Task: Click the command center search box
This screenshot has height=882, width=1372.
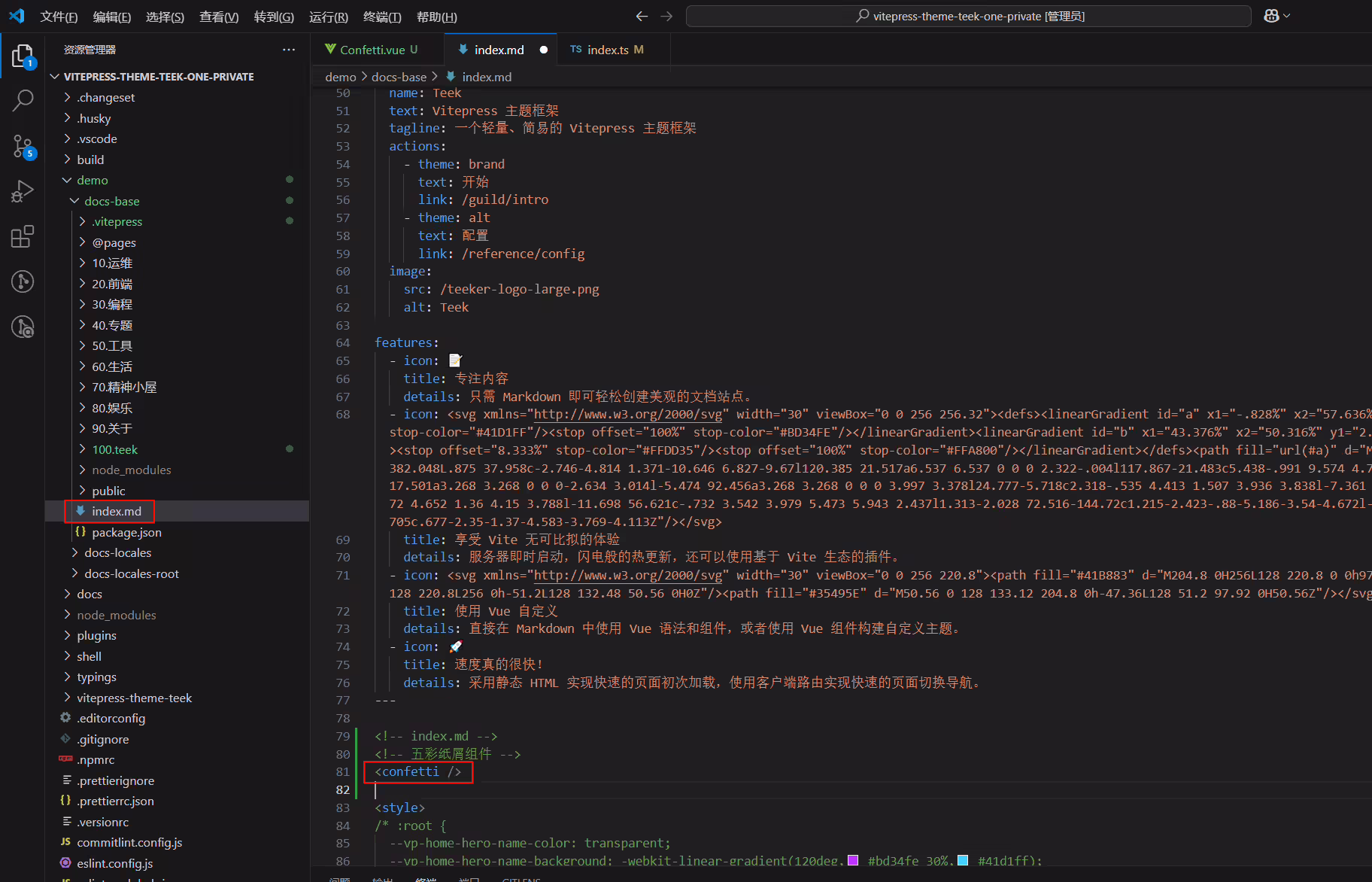Action: (x=968, y=16)
